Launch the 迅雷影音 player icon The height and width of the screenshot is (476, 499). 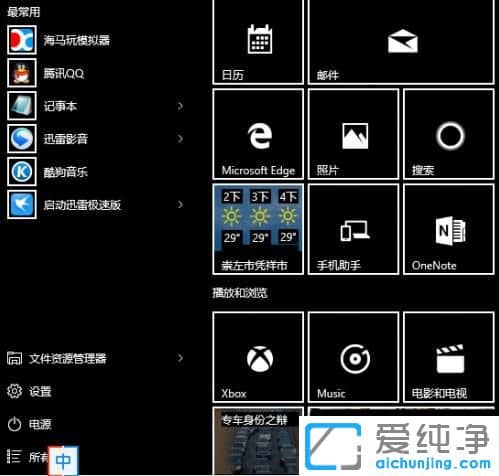coord(22,139)
